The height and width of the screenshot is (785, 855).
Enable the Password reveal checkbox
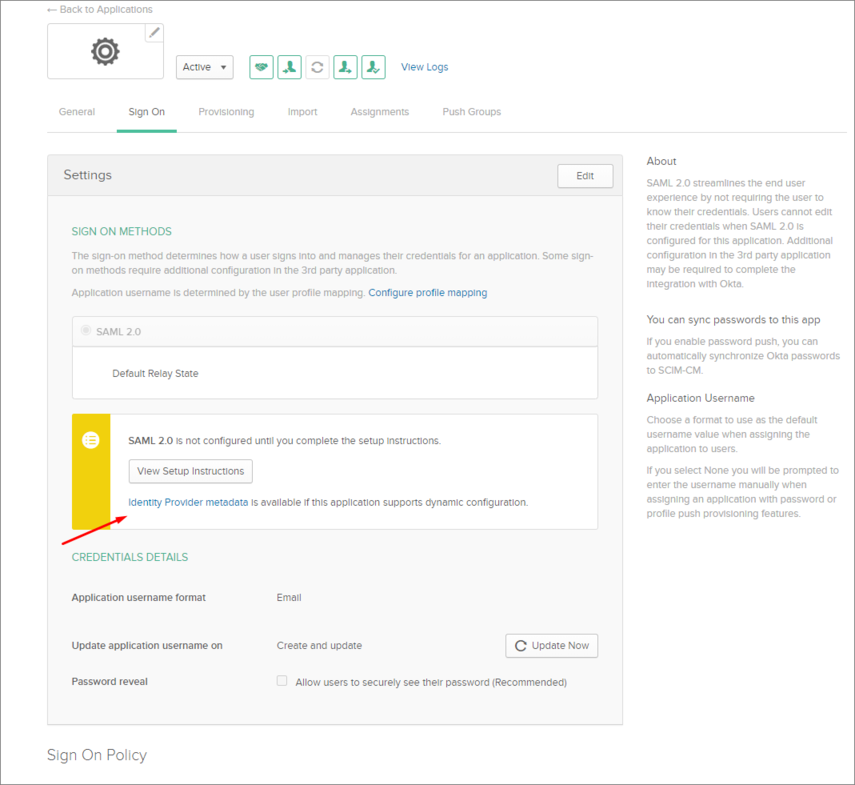click(x=282, y=681)
